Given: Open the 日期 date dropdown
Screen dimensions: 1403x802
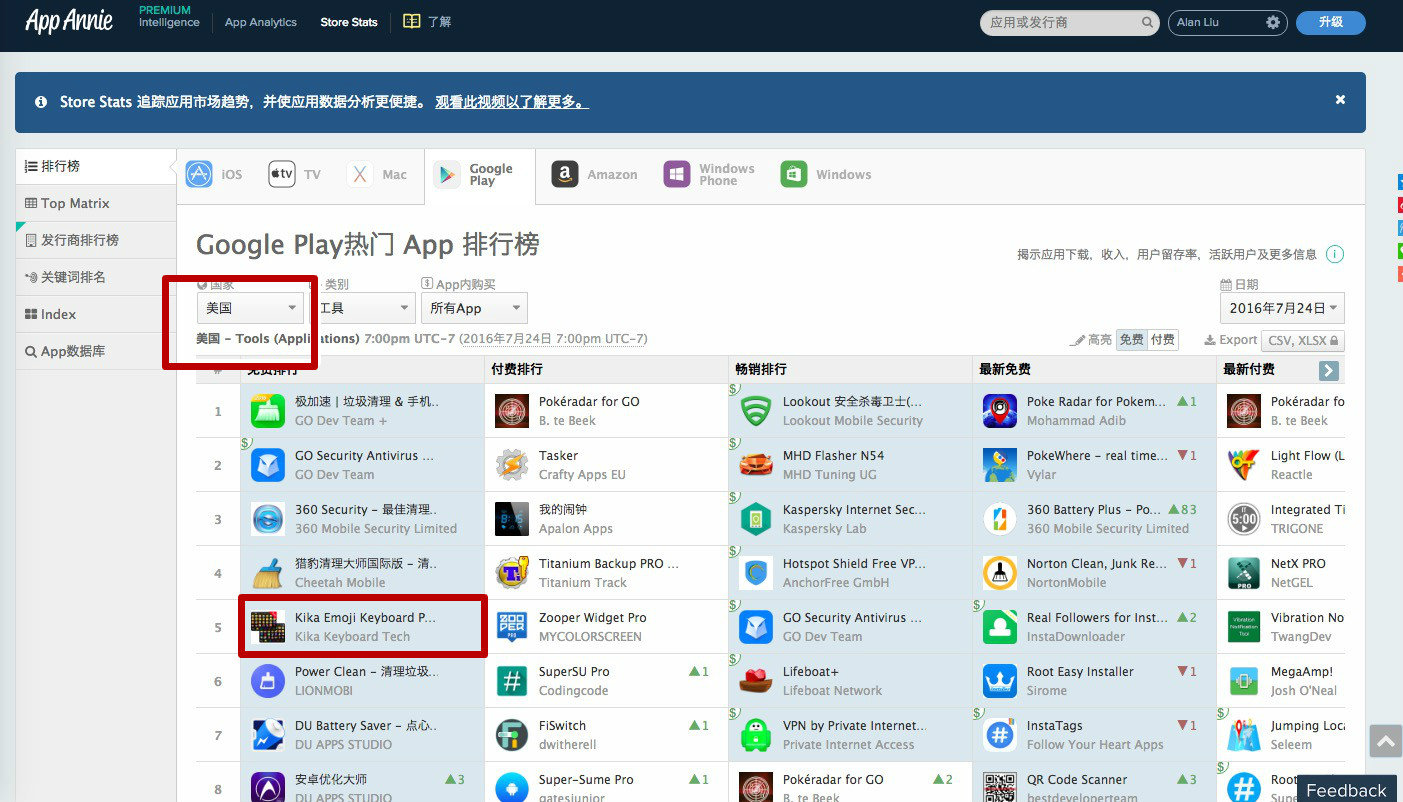Looking at the screenshot, I should pos(1282,308).
